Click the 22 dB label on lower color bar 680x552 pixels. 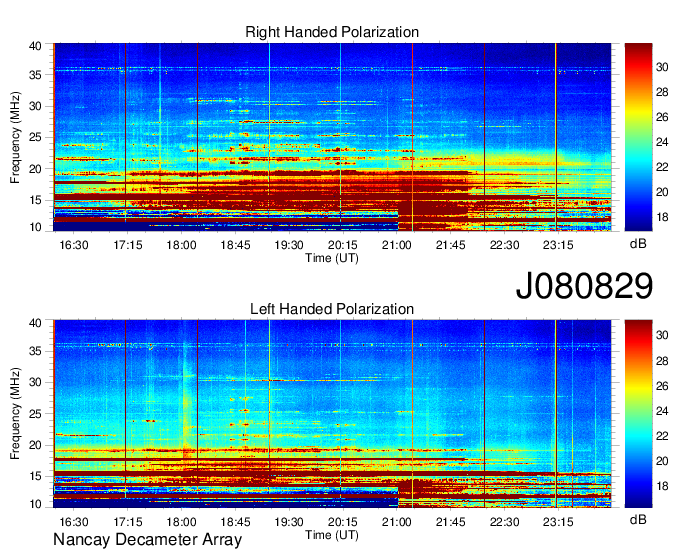click(x=662, y=436)
